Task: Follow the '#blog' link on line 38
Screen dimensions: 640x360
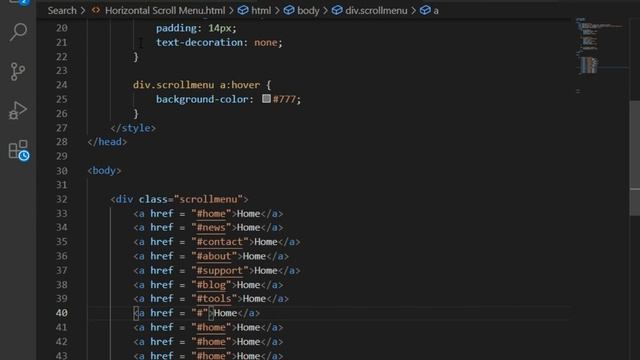Action: (x=211, y=285)
